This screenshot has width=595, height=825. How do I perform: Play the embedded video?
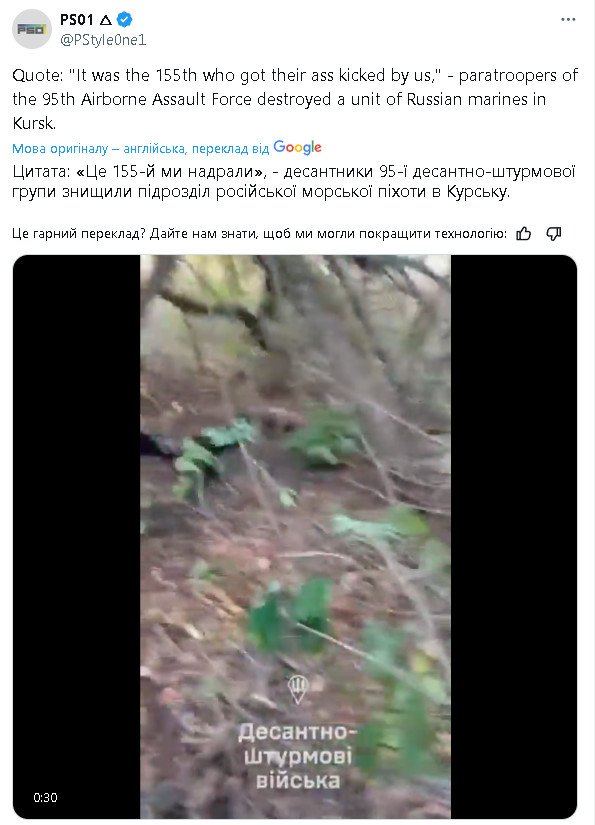click(x=295, y=536)
